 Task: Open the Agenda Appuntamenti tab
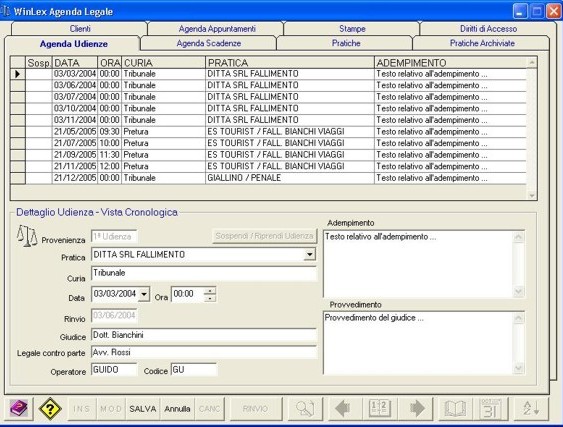(x=217, y=29)
